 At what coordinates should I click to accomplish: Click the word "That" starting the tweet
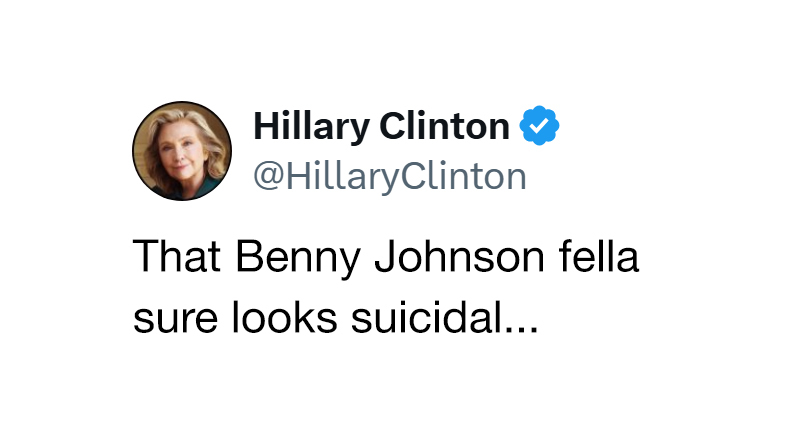click(175, 257)
